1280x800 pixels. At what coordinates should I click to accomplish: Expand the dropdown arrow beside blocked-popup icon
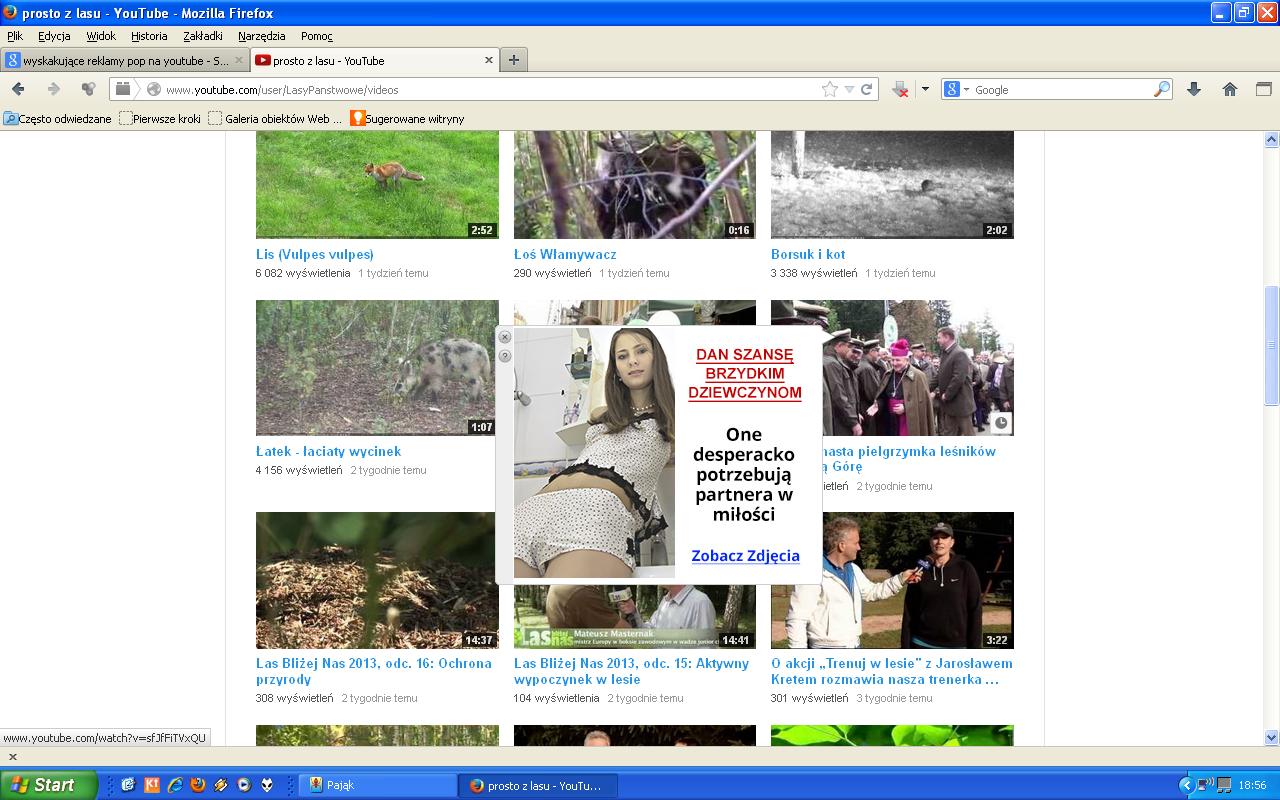(x=925, y=89)
